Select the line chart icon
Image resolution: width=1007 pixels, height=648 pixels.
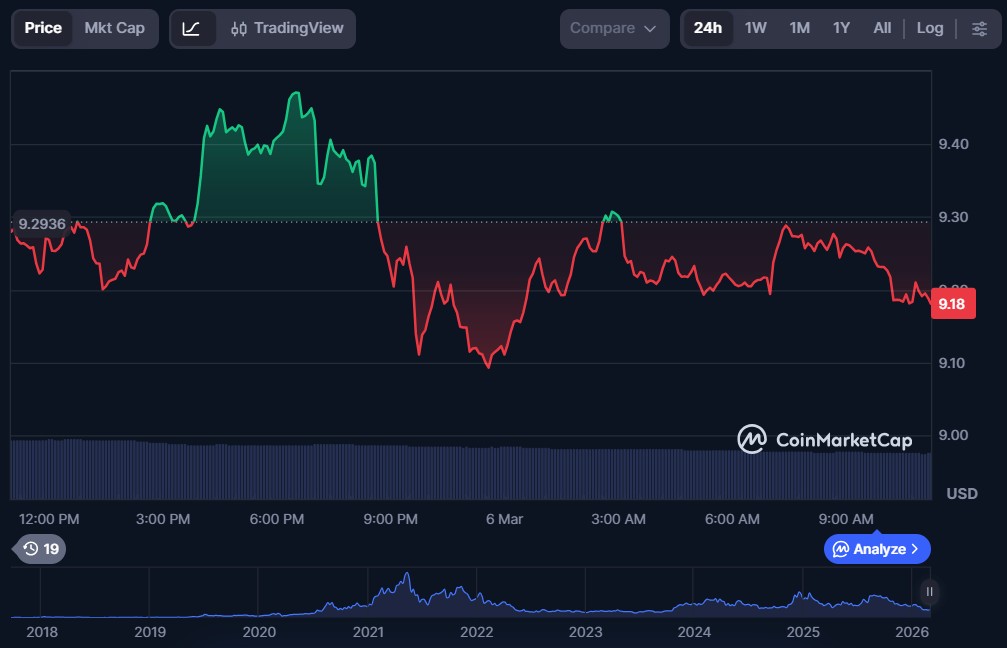pos(194,28)
